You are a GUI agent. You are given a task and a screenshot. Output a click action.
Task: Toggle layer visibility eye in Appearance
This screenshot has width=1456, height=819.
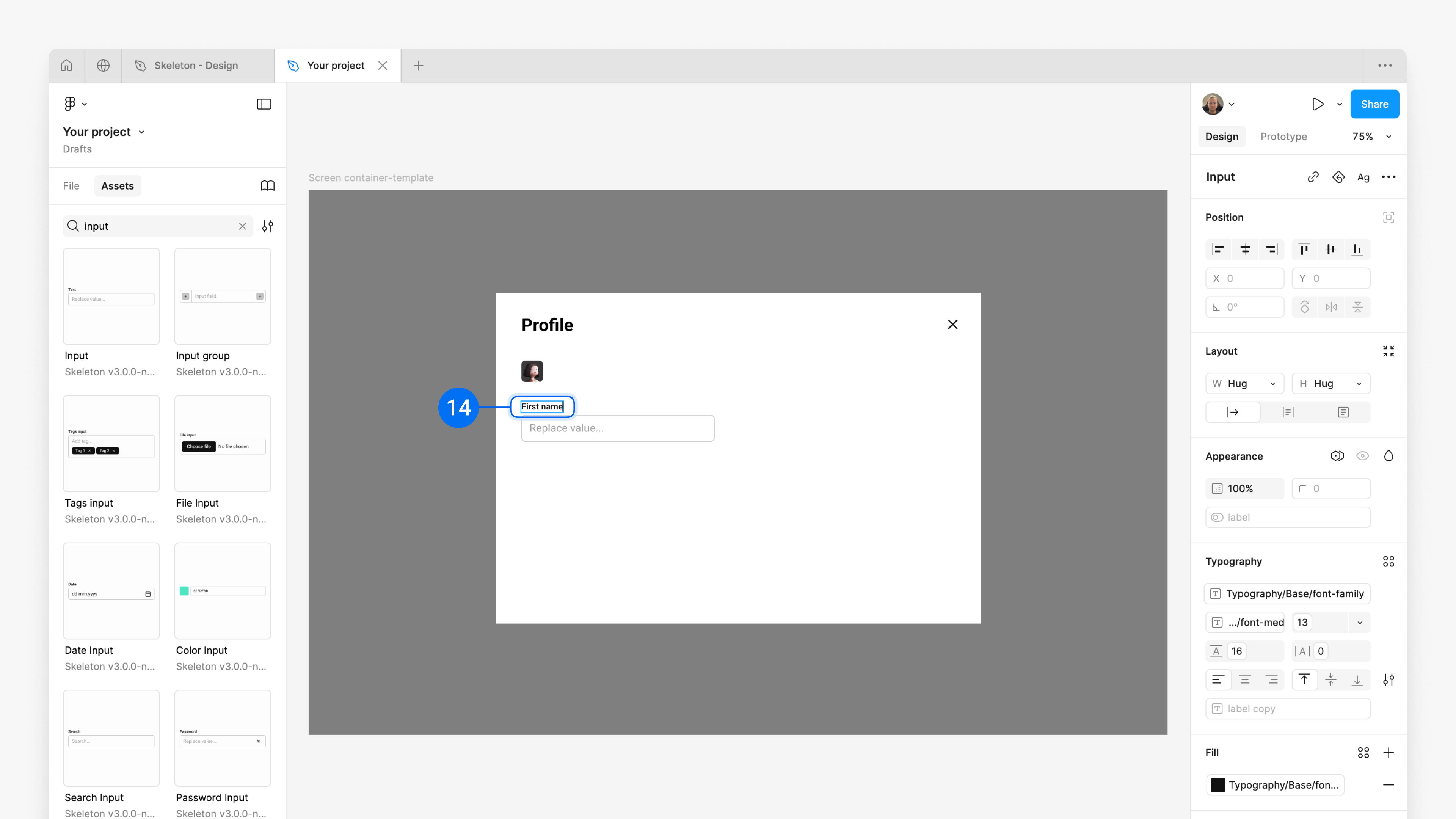[1362, 456]
